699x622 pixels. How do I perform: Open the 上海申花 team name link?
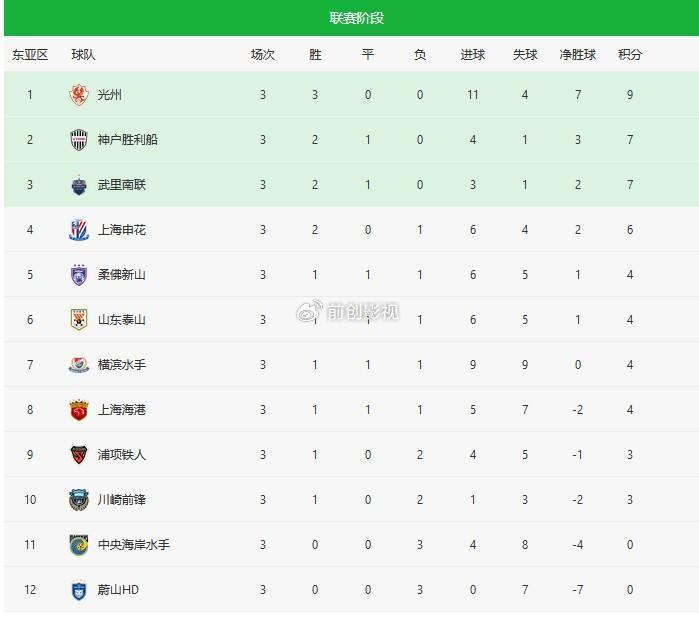pos(122,230)
